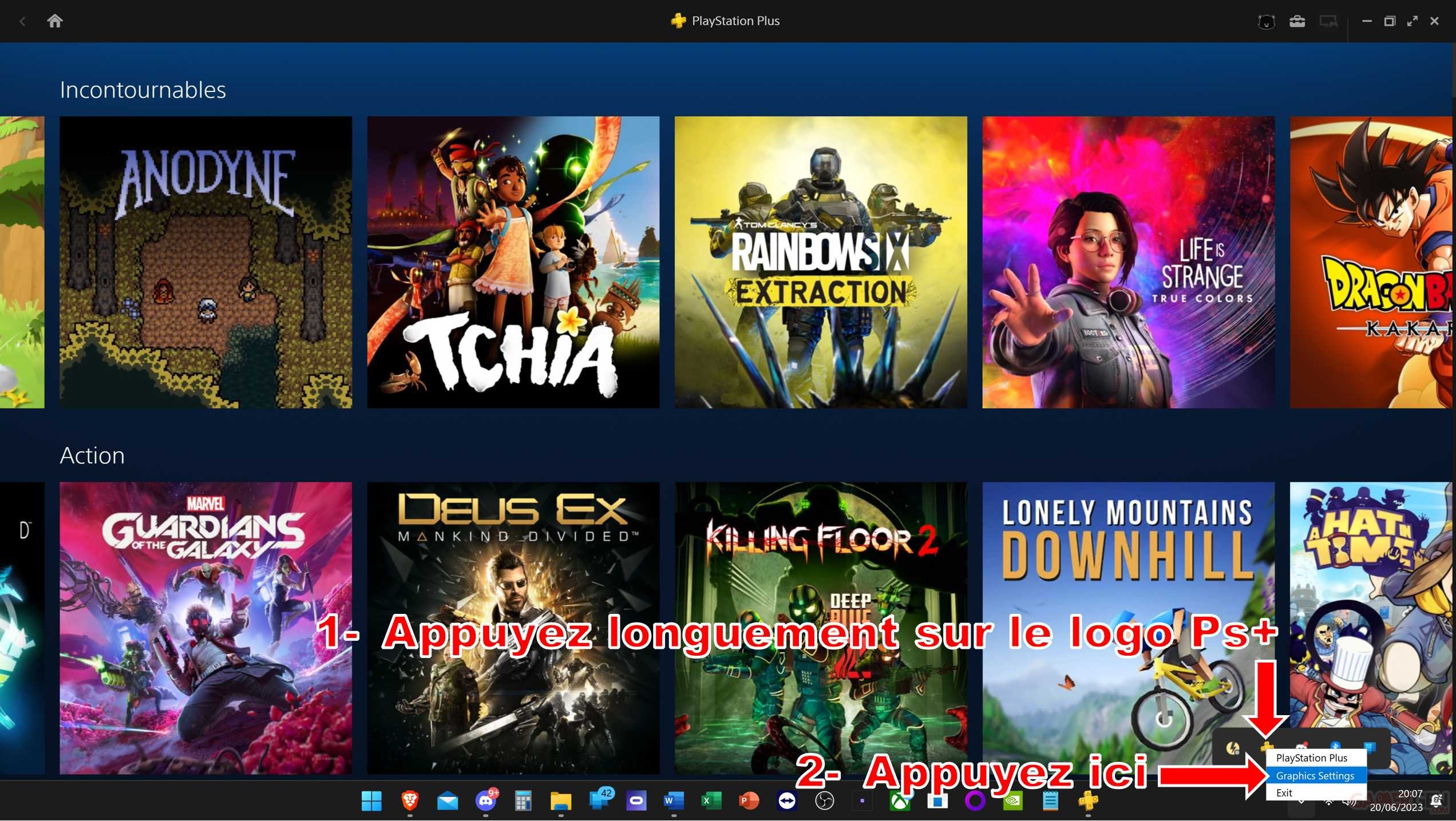Open PlayStation Plus from the taskbar
Screen dimensions: 1456x821
[x=1088, y=800]
